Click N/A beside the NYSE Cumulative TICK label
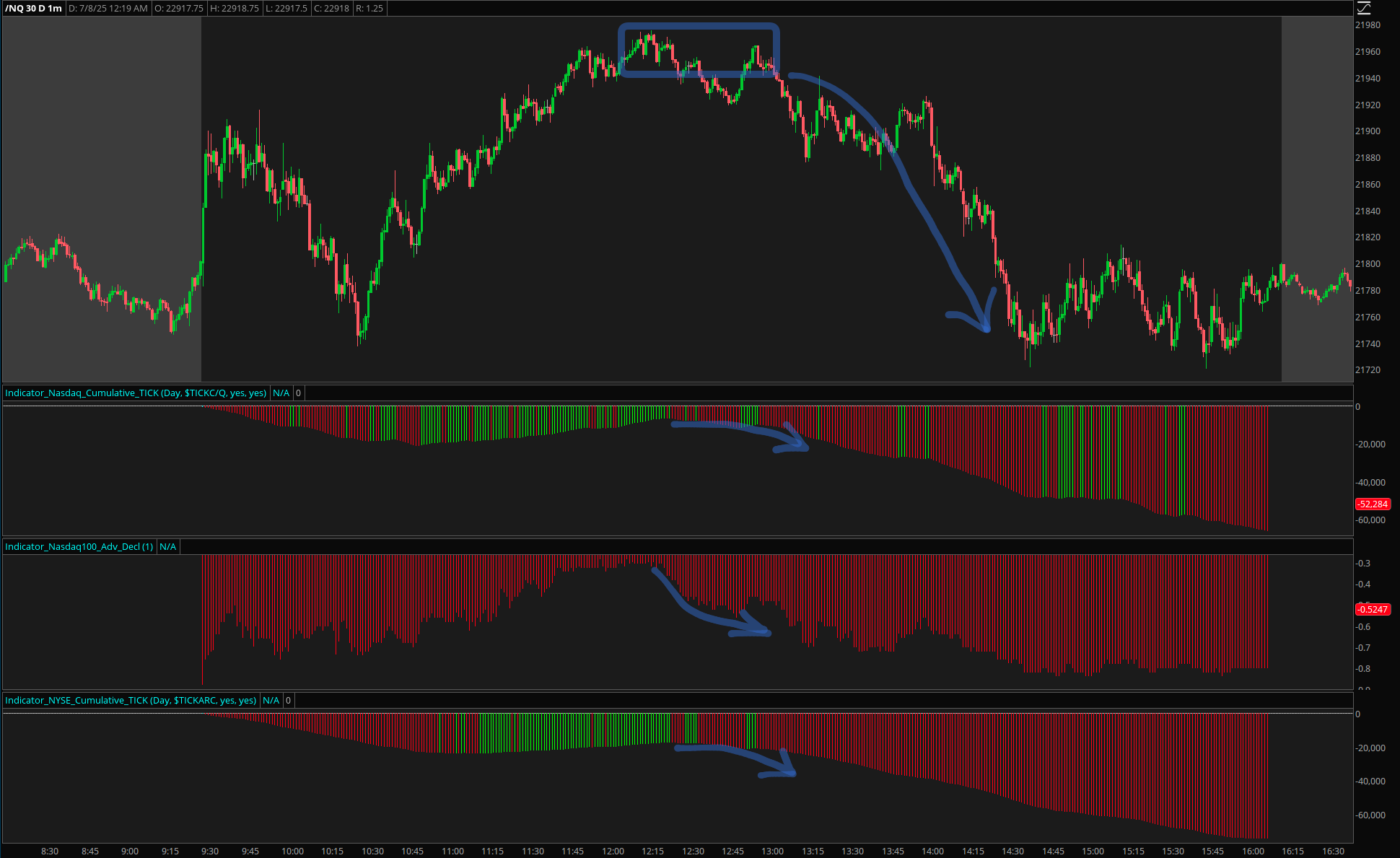 [x=271, y=701]
